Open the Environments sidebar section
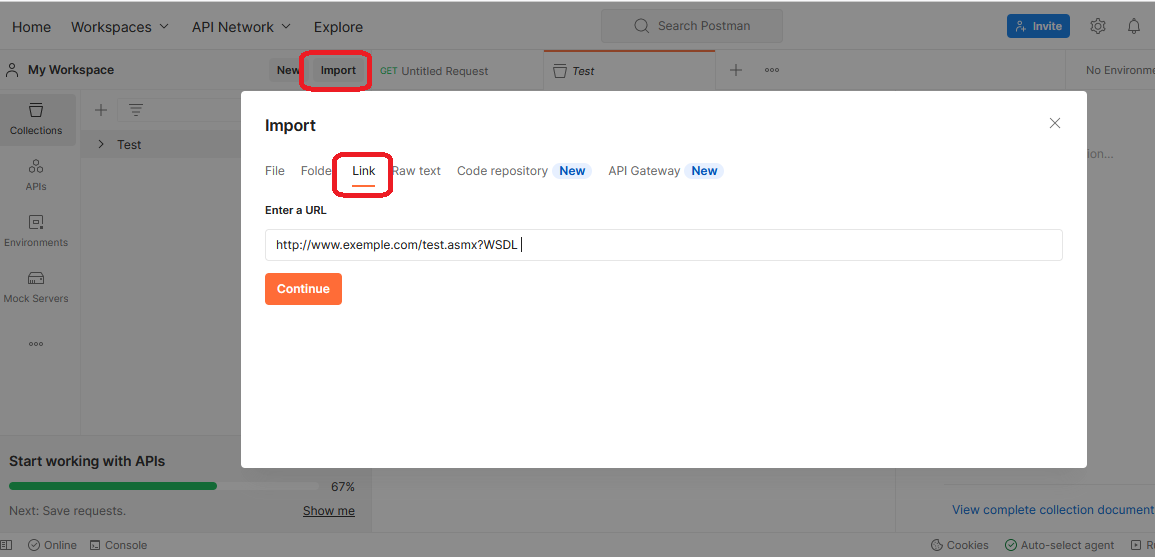1155x557 pixels. click(36, 230)
